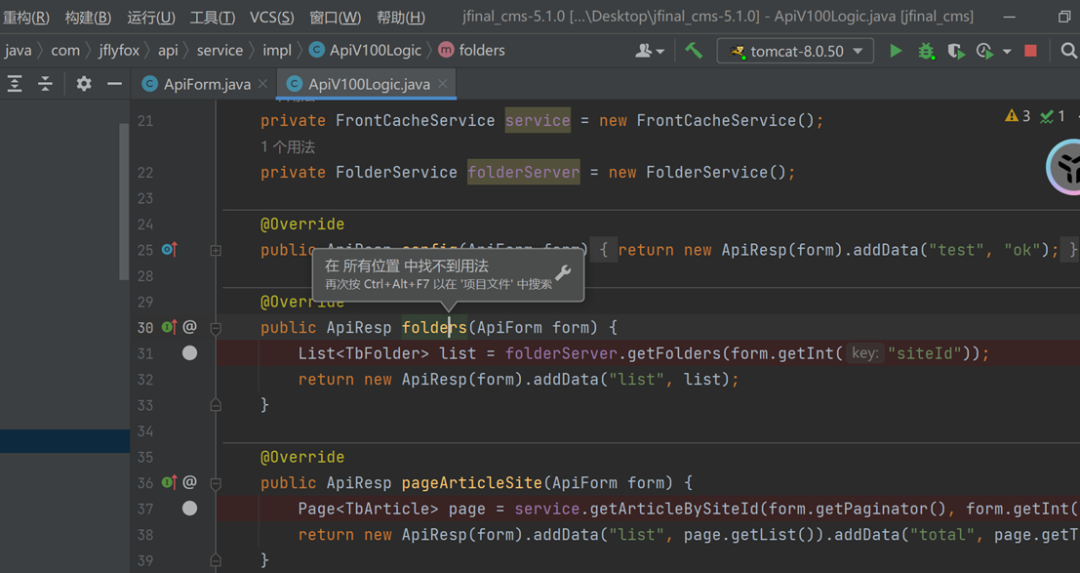Open the AI assistant floating icon
1080x573 pixels.
1065,167
